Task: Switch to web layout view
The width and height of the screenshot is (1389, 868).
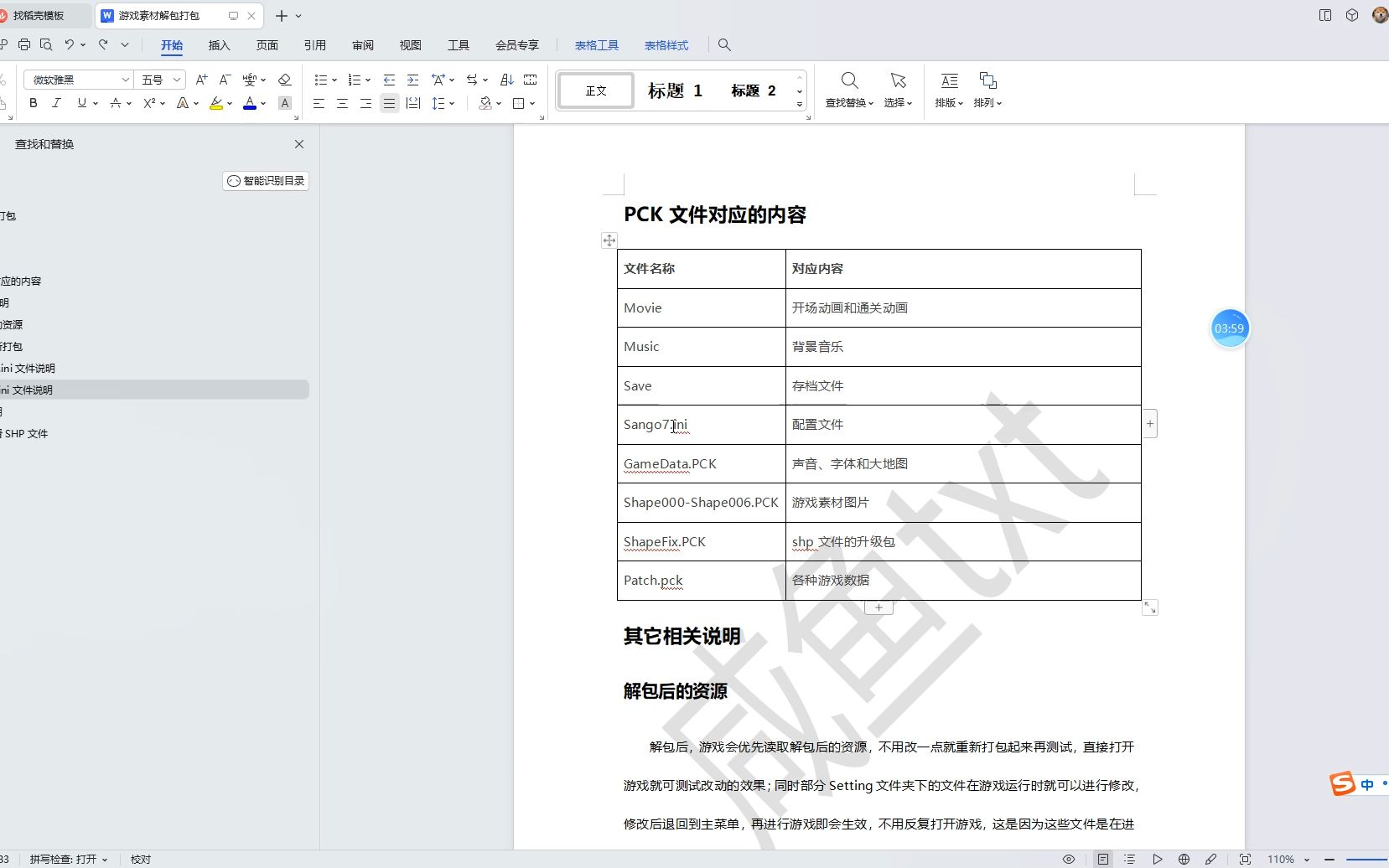Action: (1184, 859)
